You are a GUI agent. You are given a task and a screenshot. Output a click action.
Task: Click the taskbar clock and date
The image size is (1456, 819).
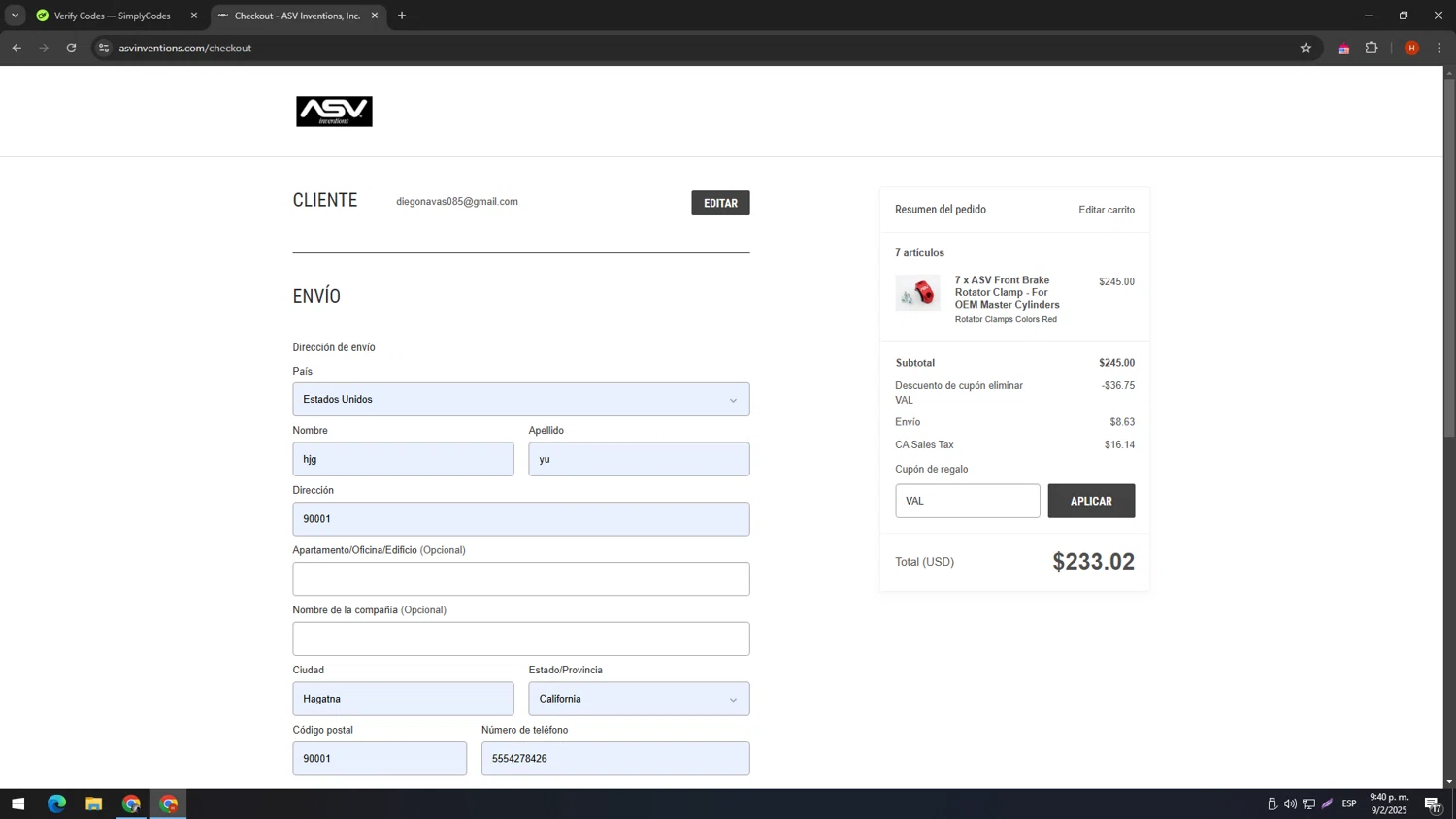tap(1388, 803)
